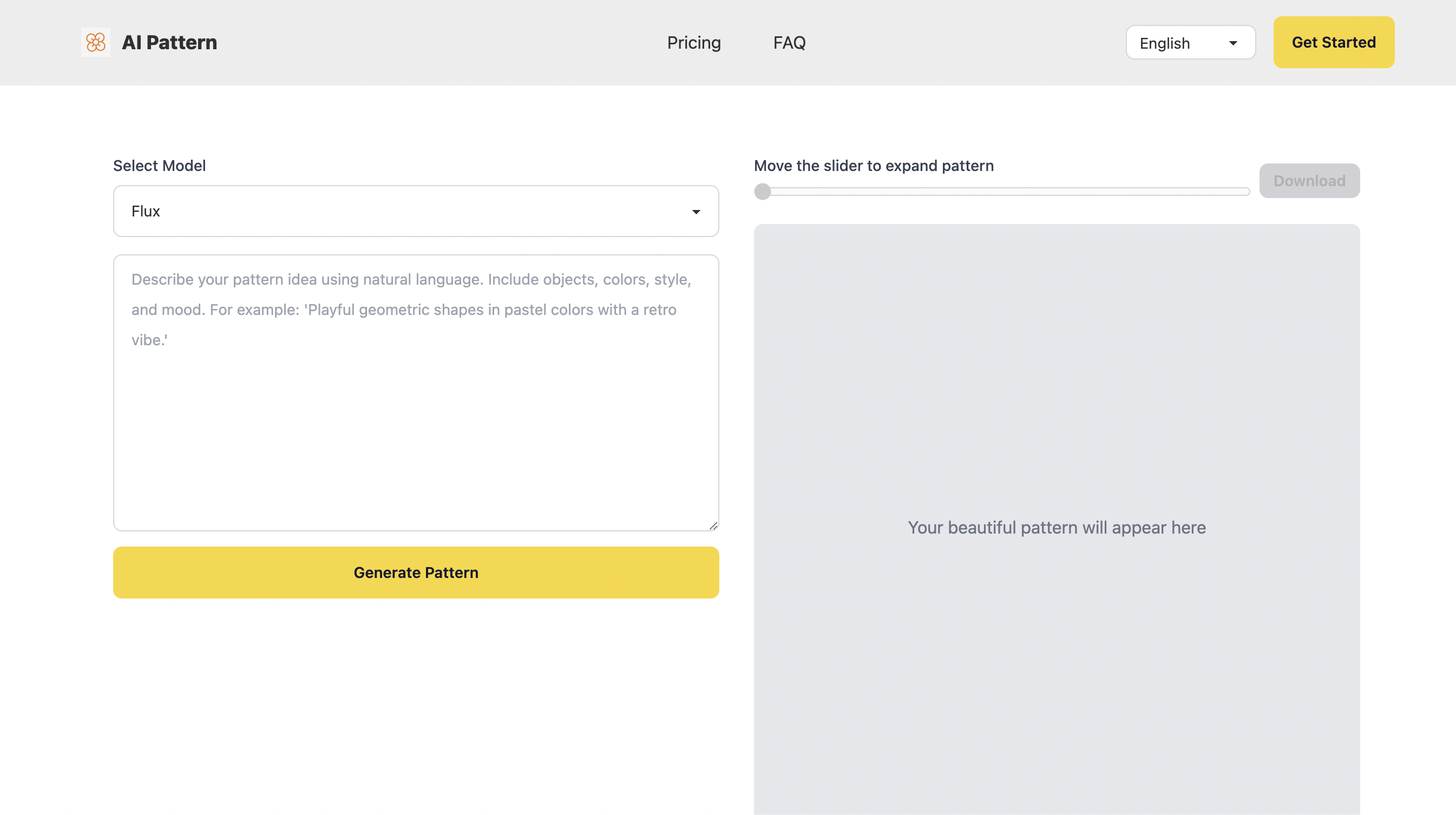1456x815 pixels.
Task: Open the English language dropdown
Action: click(x=1190, y=42)
